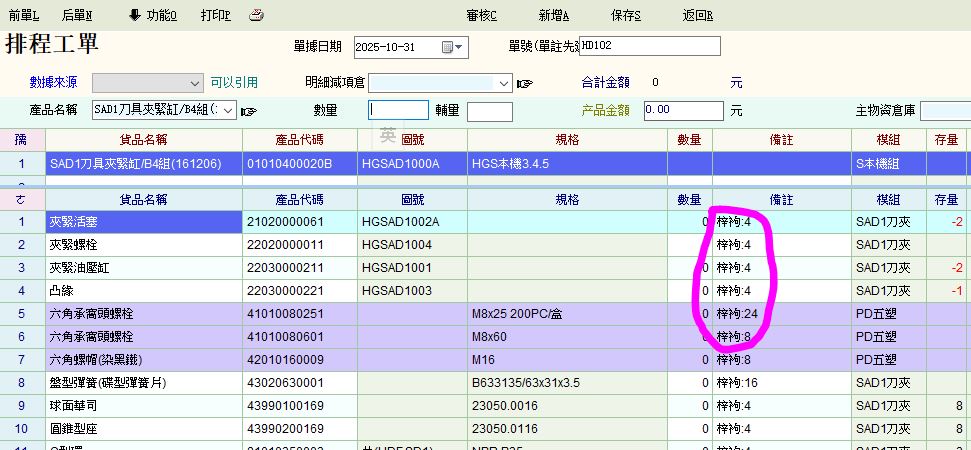The height and width of the screenshot is (450, 971).
Task: Click the 可以引用 link text
Action: click(x=234, y=83)
